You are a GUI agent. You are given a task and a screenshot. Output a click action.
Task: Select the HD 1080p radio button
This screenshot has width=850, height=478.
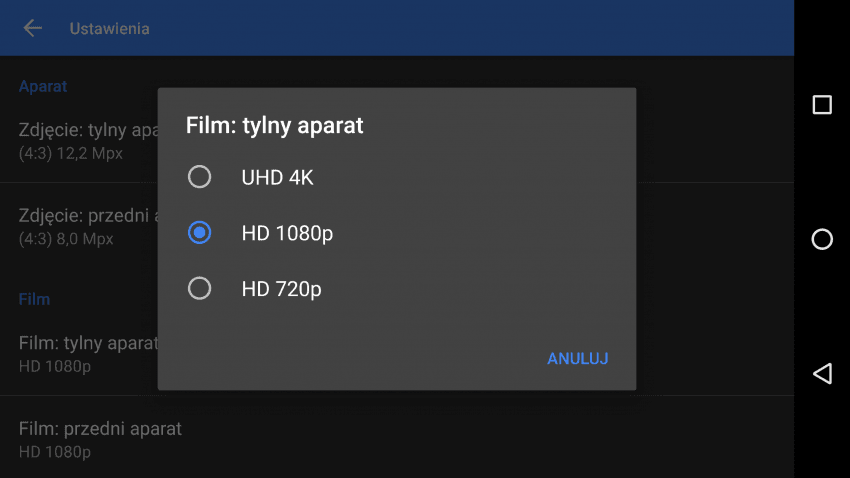[x=199, y=232]
